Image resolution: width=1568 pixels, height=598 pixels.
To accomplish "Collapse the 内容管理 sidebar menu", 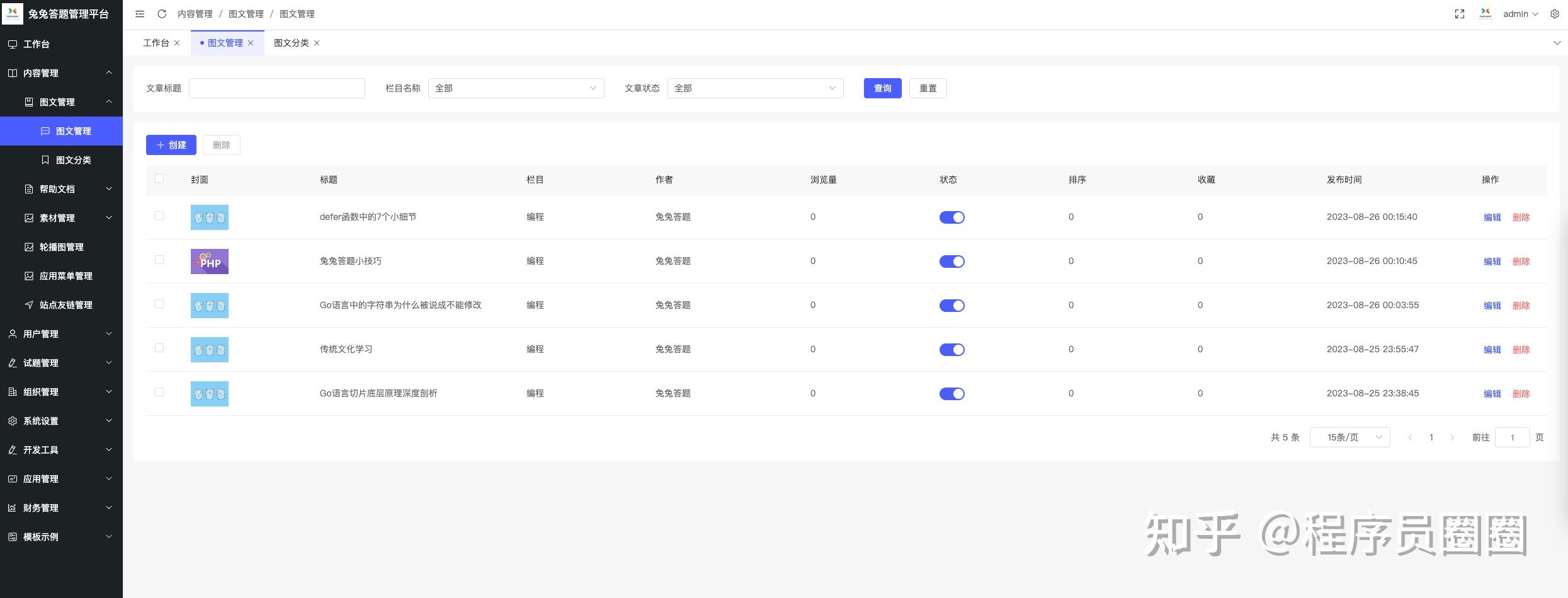I will point(61,73).
